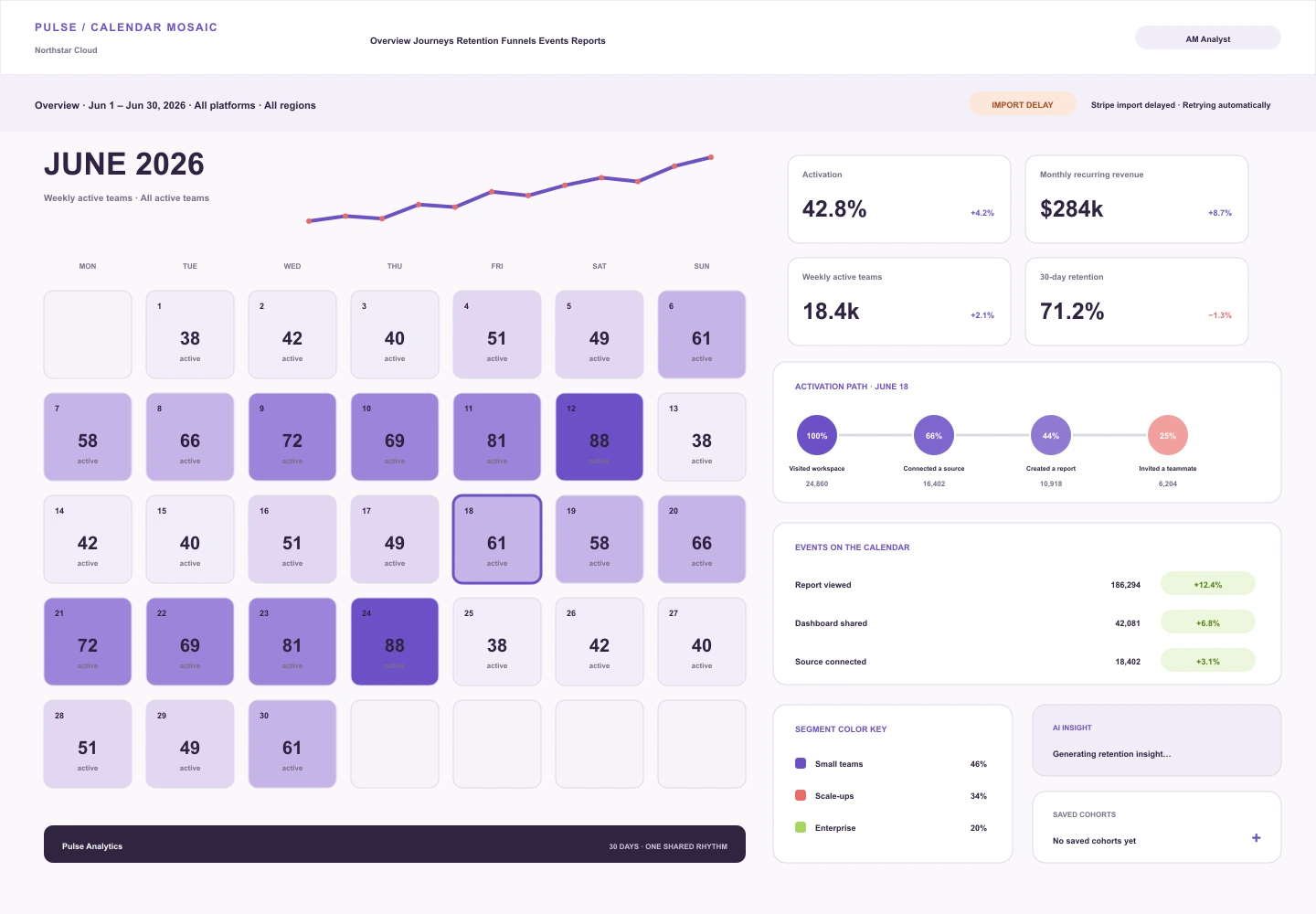1316x914 pixels.
Task: Click the Pulse Analytics footer label
Action: 92,846
